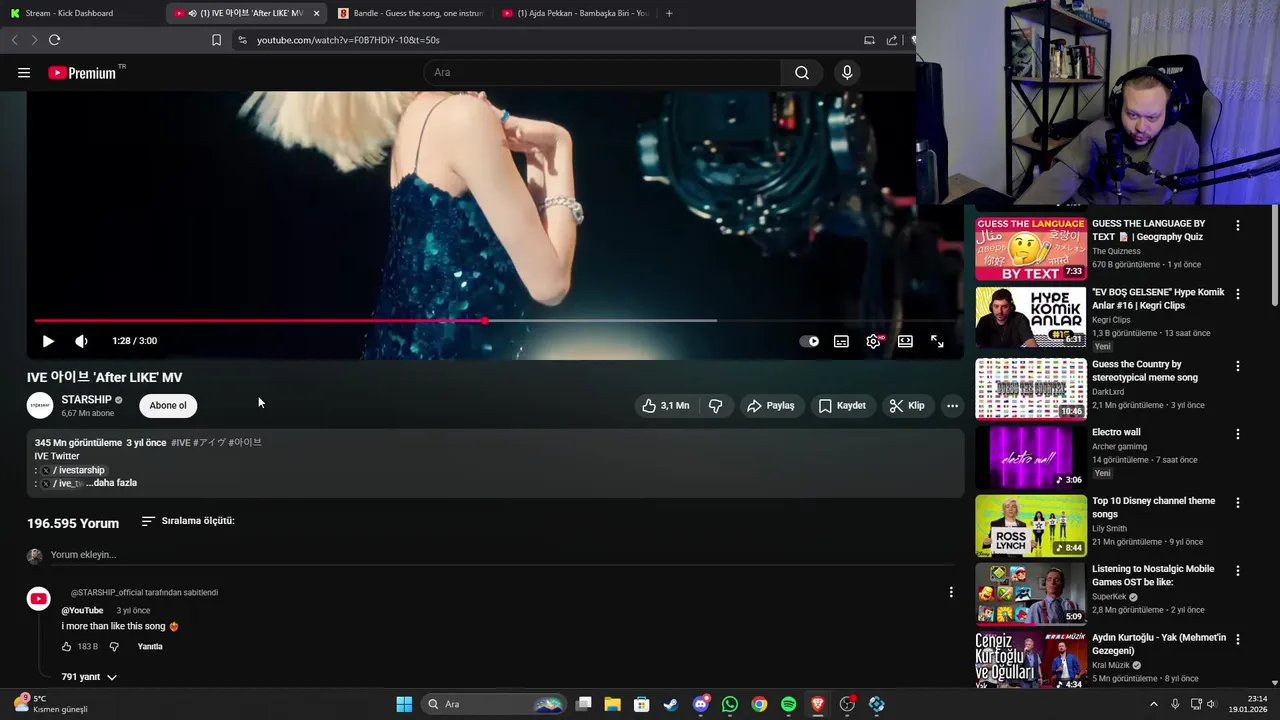Viewport: 1280px width, 720px height.
Task: Open options for Electro wall video
Action: coord(1238,434)
